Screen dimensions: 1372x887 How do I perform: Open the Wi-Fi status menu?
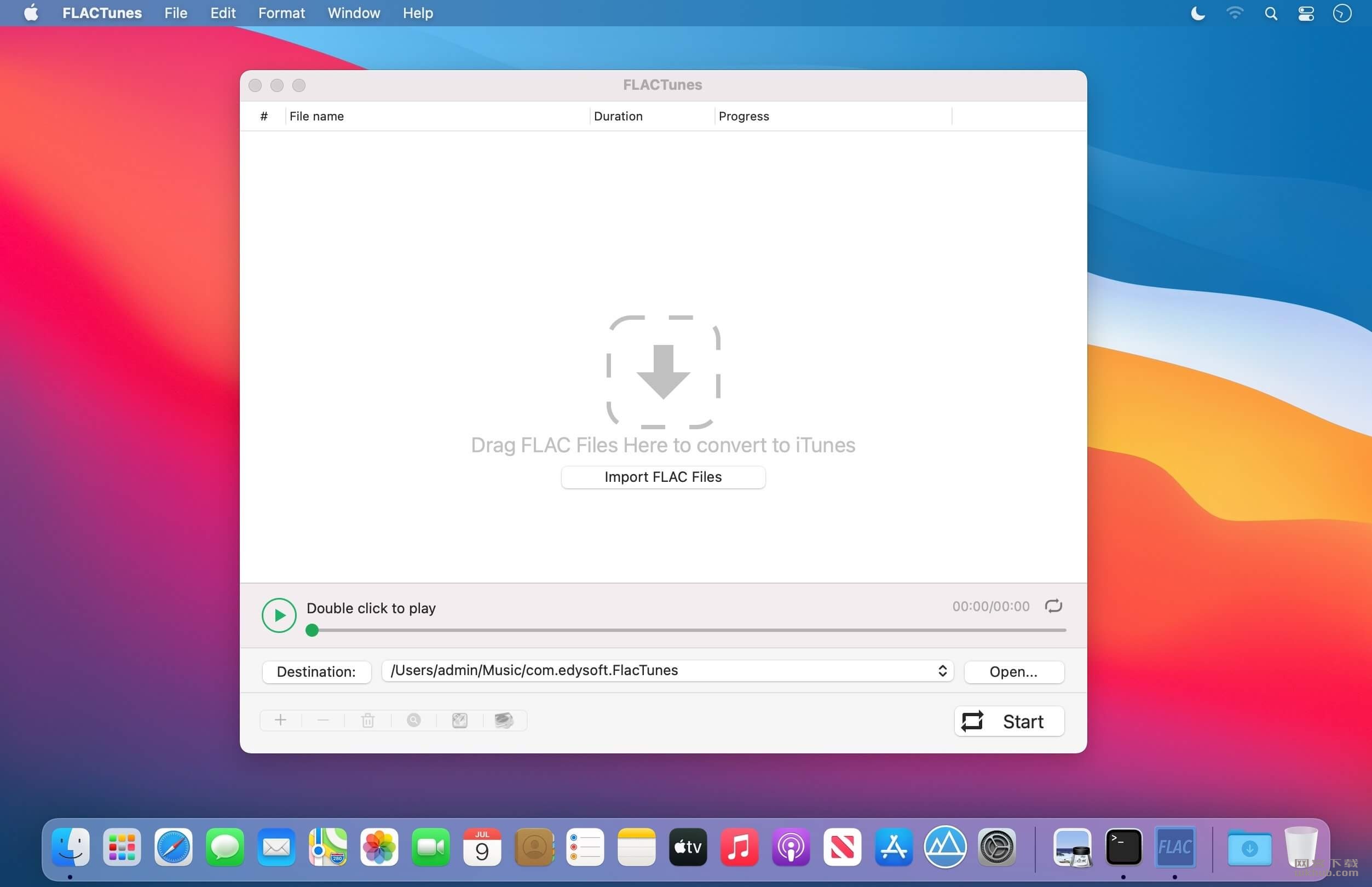(1235, 13)
